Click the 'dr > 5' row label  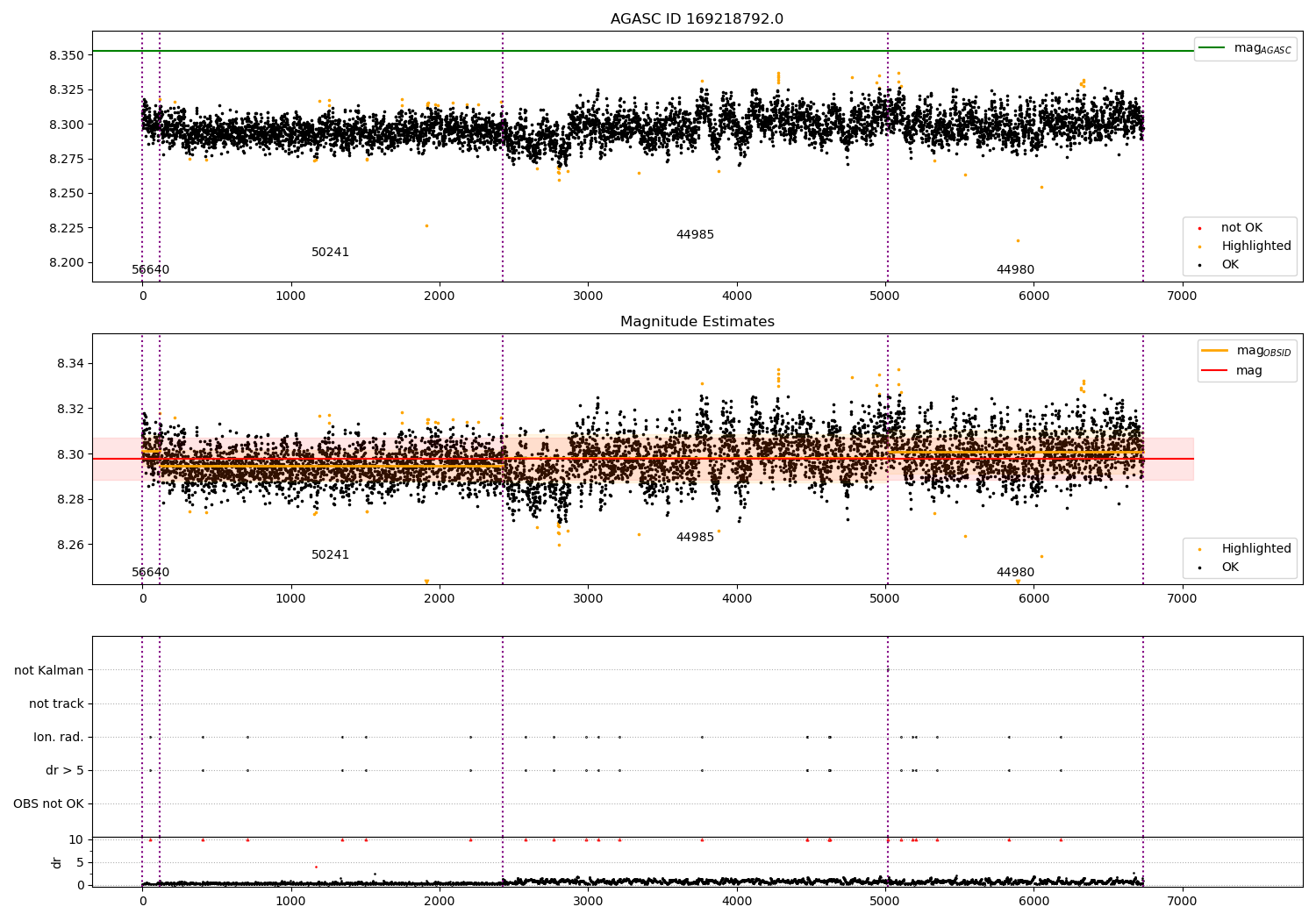(65, 770)
